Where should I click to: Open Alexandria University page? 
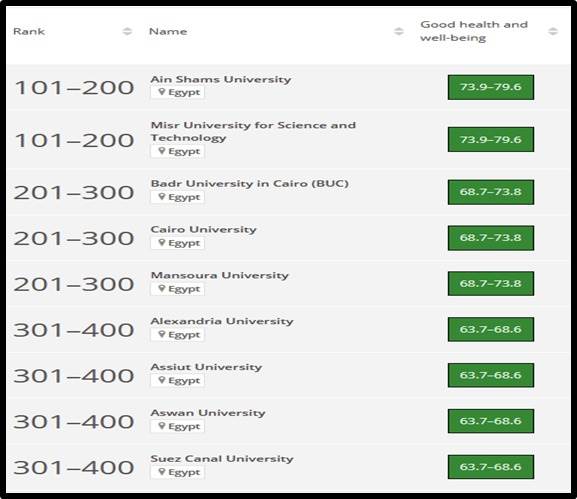click(x=222, y=321)
